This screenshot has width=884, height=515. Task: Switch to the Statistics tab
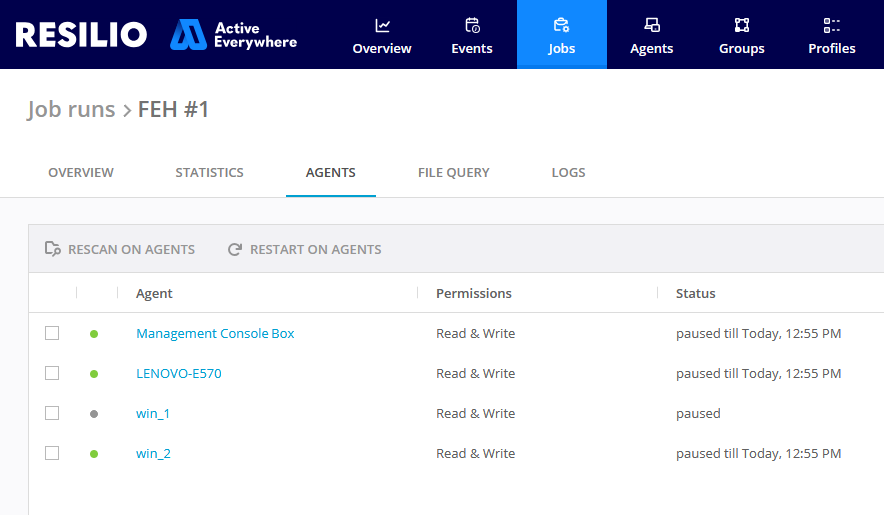coord(209,172)
